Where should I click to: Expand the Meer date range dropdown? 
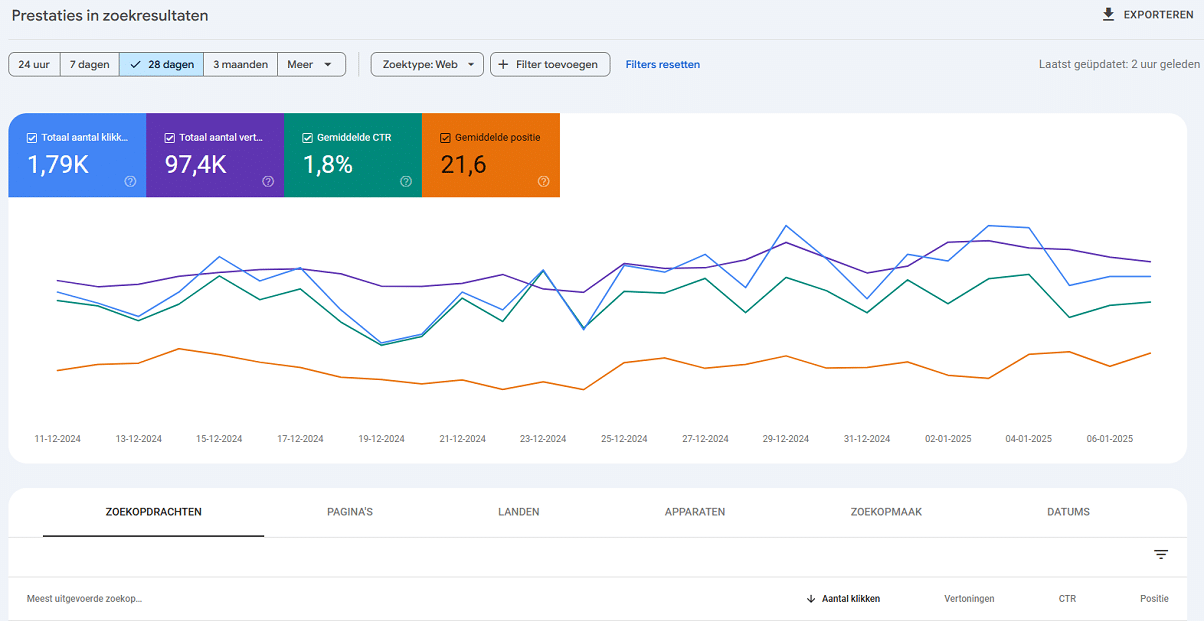pyautogui.click(x=311, y=65)
